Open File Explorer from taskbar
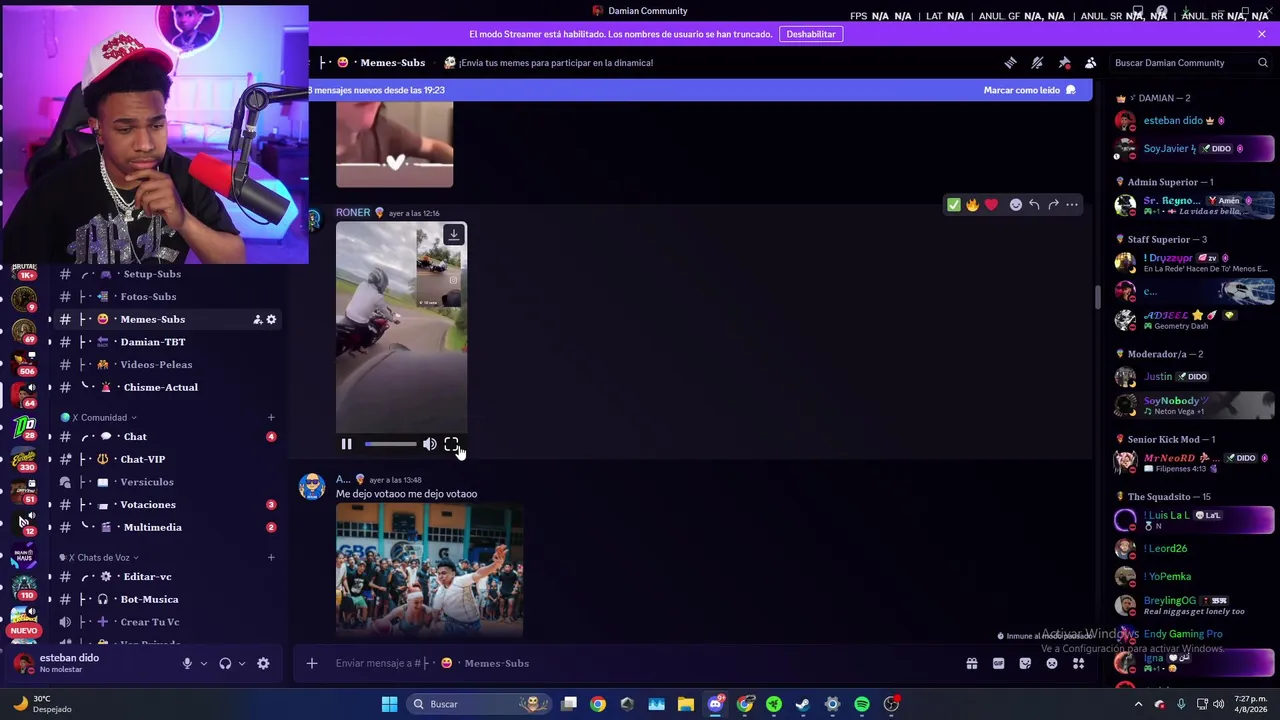 pyautogui.click(x=685, y=704)
